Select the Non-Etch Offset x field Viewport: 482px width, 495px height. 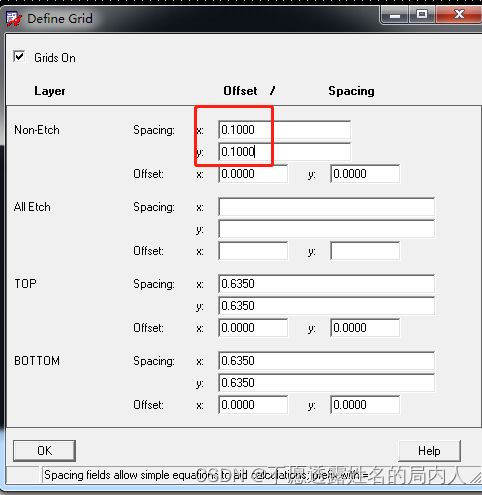click(x=253, y=174)
